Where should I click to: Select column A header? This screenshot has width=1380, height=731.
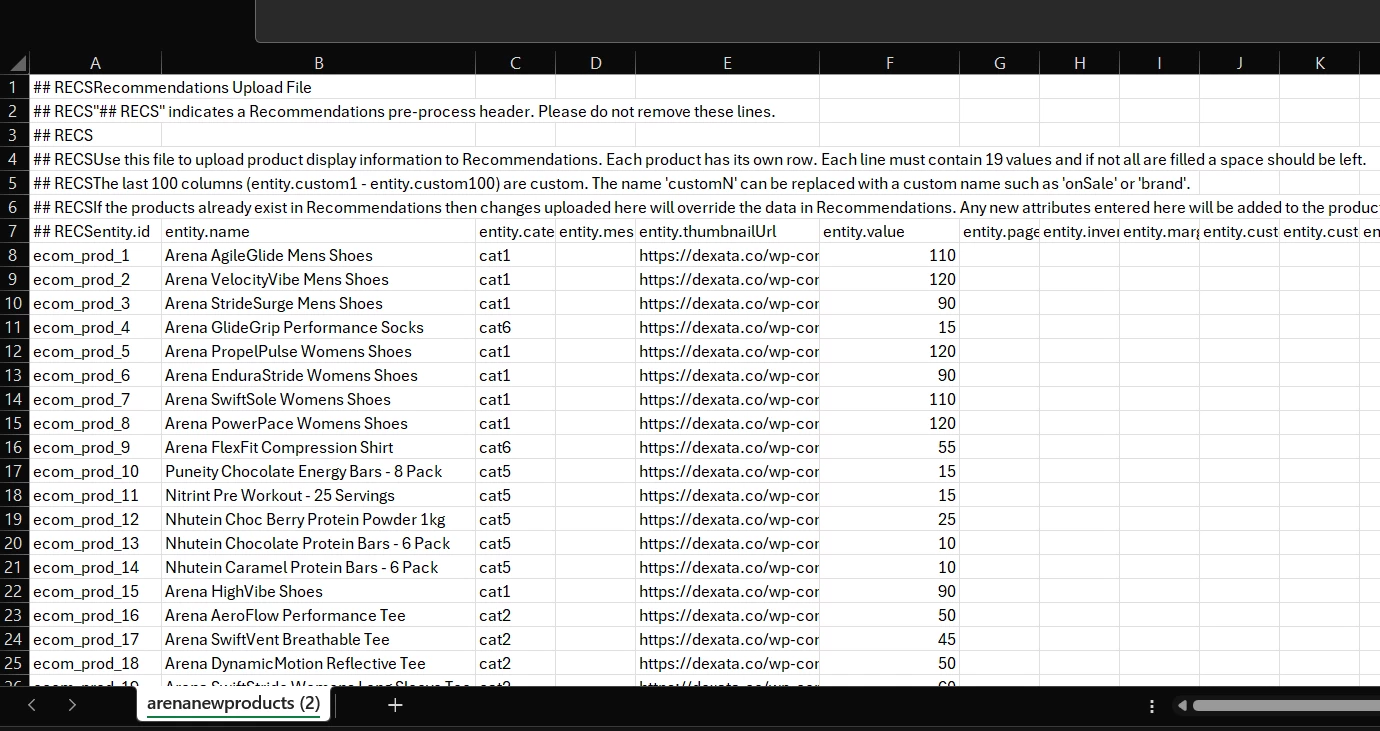95,63
